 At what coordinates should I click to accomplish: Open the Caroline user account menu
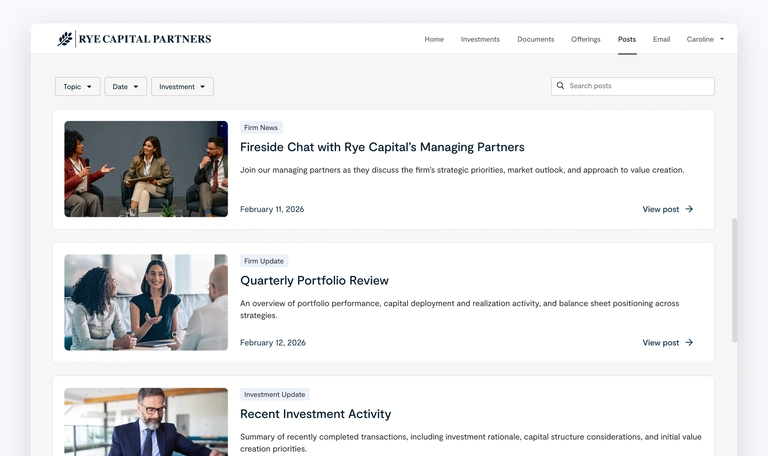[705, 39]
